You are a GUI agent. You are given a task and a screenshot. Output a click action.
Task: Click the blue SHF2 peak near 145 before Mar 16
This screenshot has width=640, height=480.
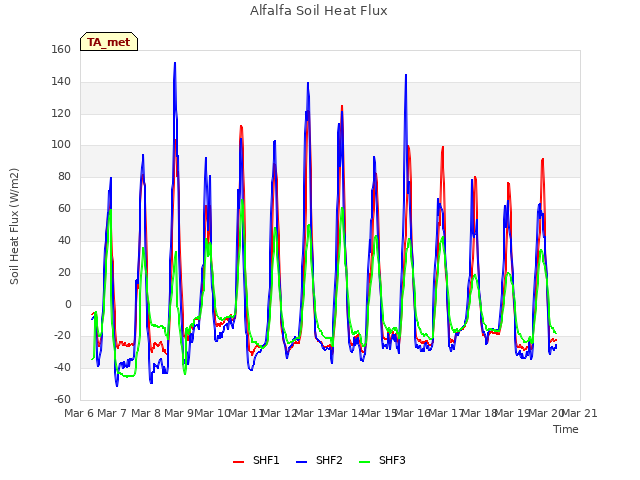(x=406, y=75)
